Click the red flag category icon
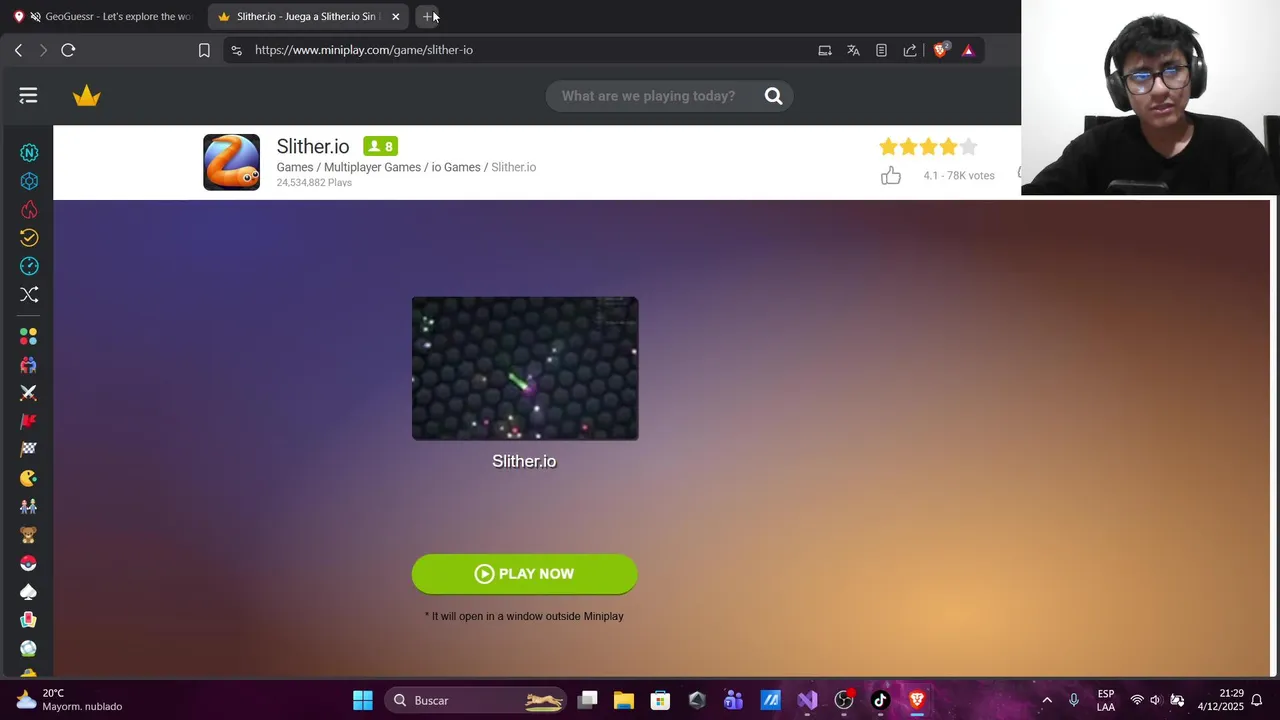 (x=28, y=422)
